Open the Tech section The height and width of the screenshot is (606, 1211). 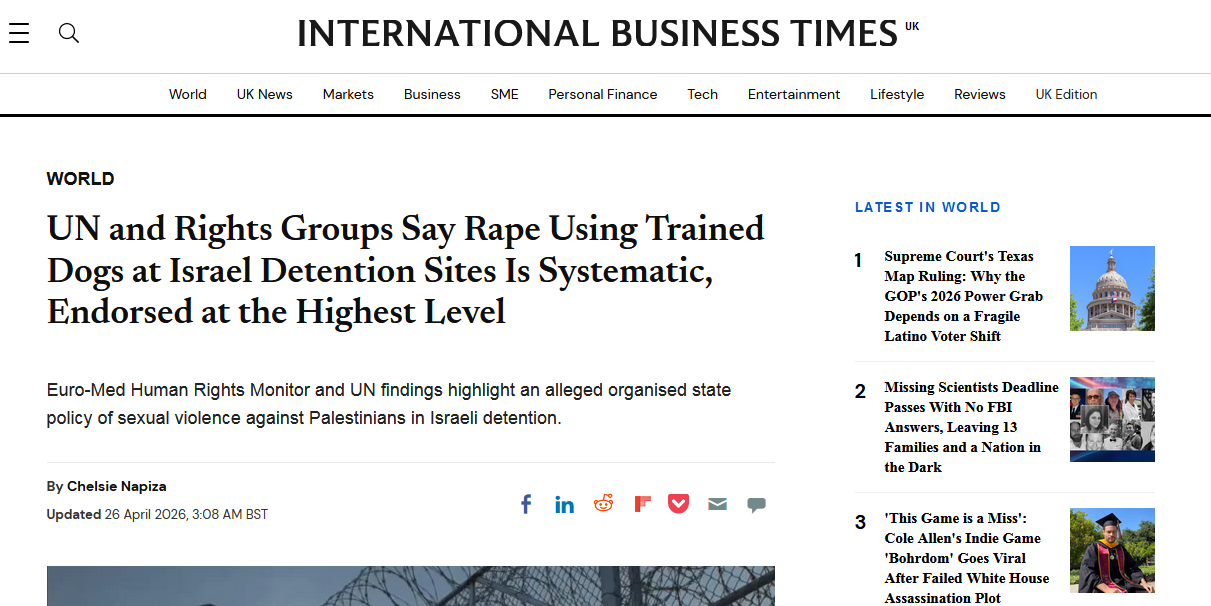point(703,94)
